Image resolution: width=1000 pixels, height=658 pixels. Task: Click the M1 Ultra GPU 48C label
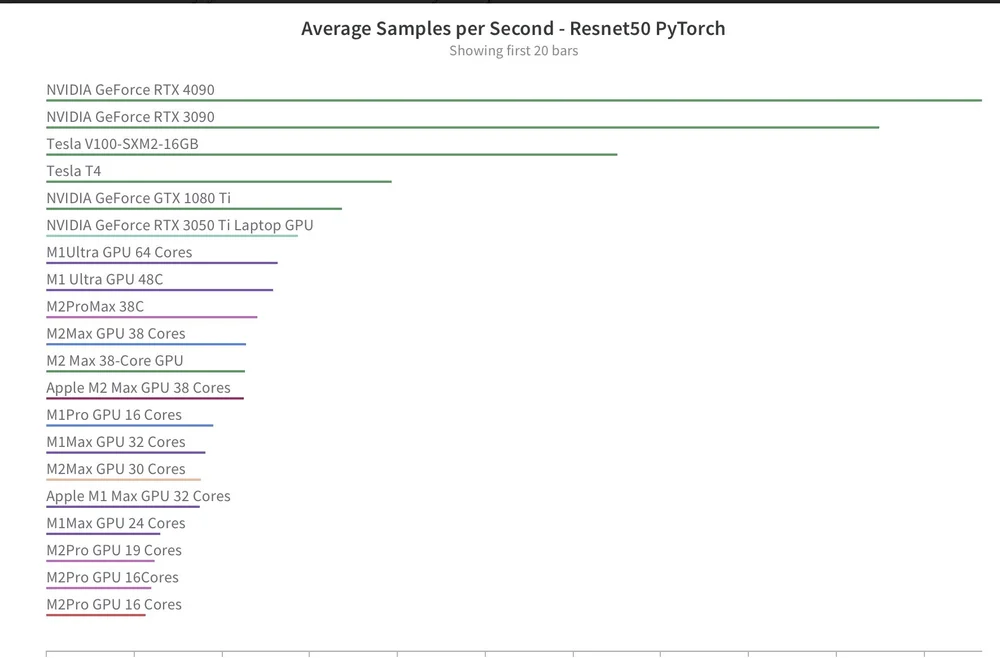(x=105, y=279)
